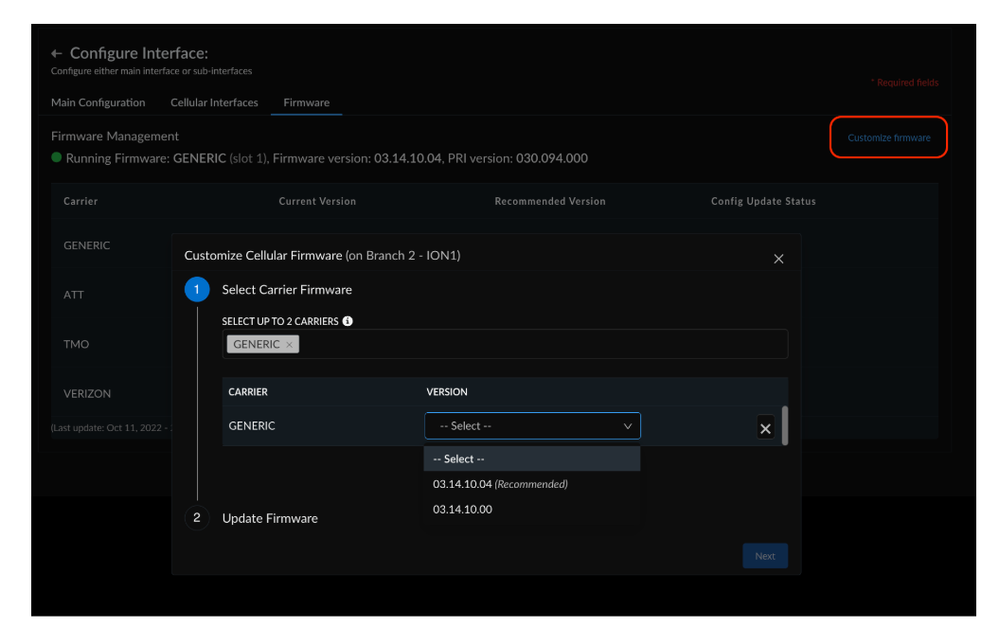Click the Config Update Status column header
The height and width of the screenshot is (631, 999).
pos(763,201)
